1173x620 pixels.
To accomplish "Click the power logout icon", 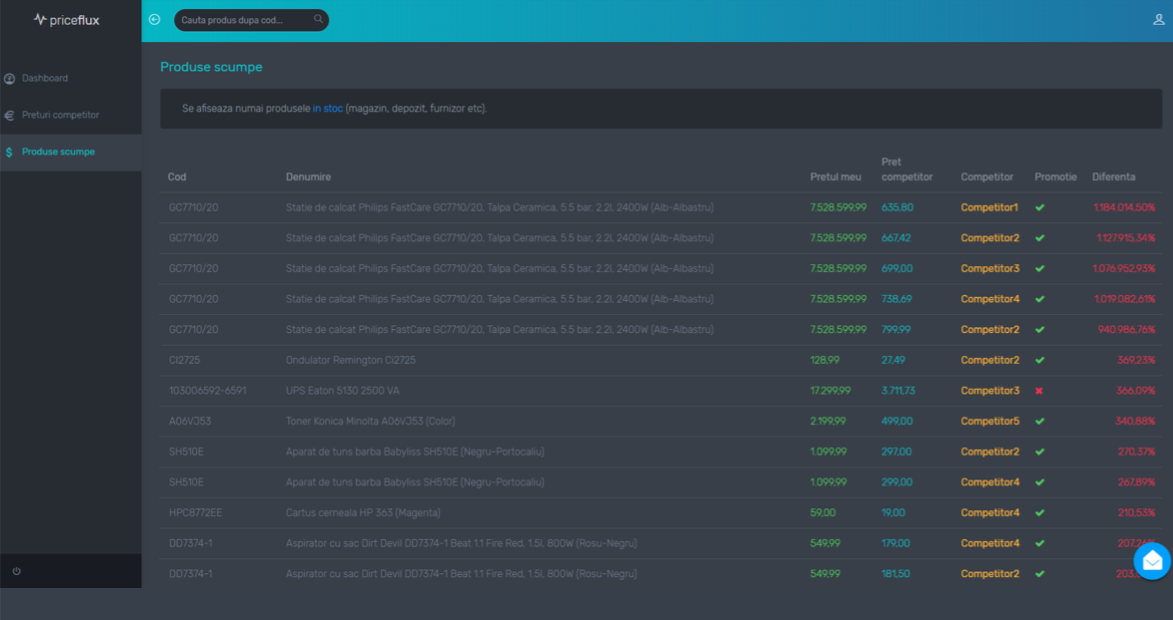I will (17, 571).
